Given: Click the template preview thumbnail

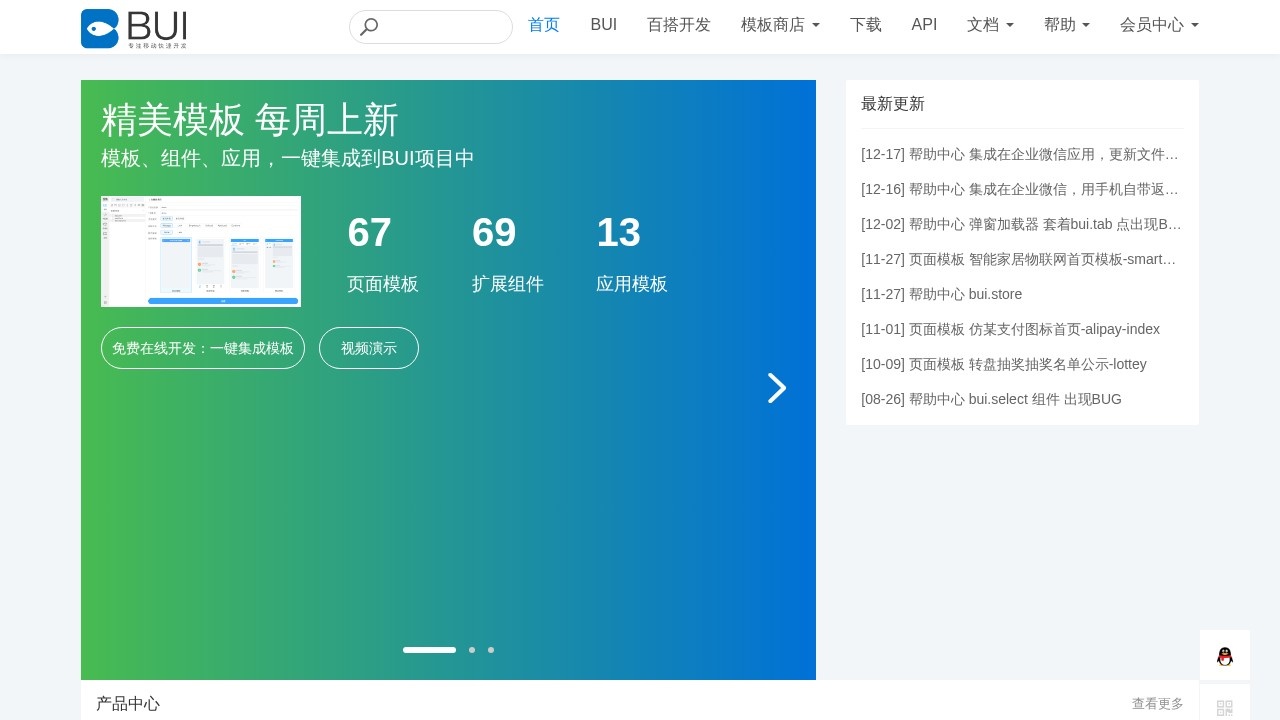Looking at the screenshot, I should coord(201,251).
